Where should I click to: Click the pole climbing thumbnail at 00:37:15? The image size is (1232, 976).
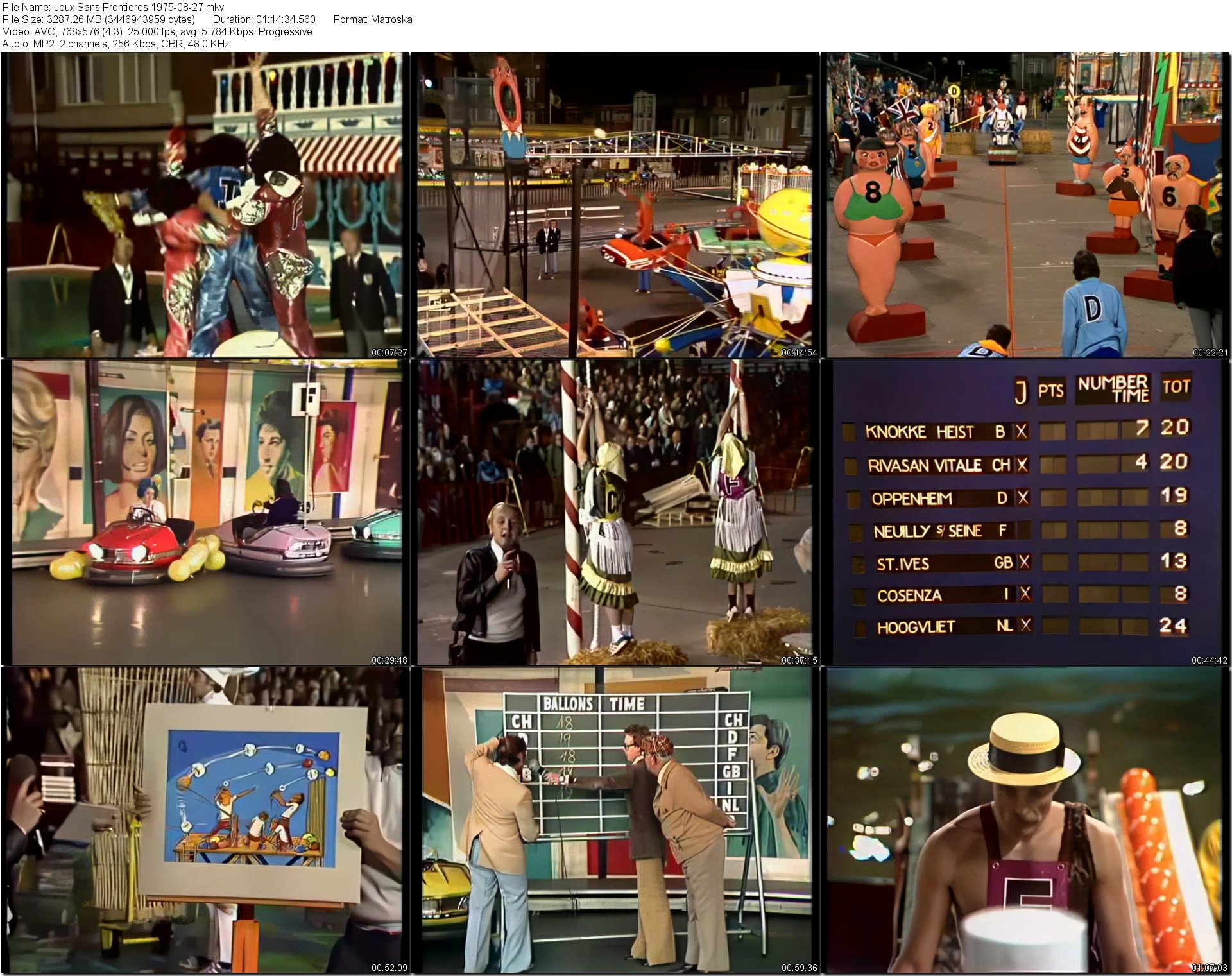pyautogui.click(x=615, y=513)
